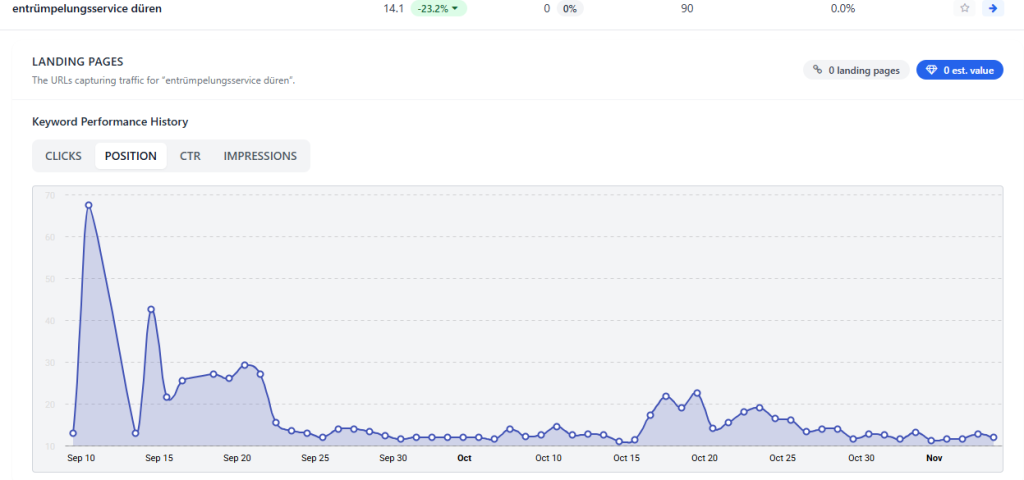
Task: Click the LANDING PAGES section title
Action: 78,62
